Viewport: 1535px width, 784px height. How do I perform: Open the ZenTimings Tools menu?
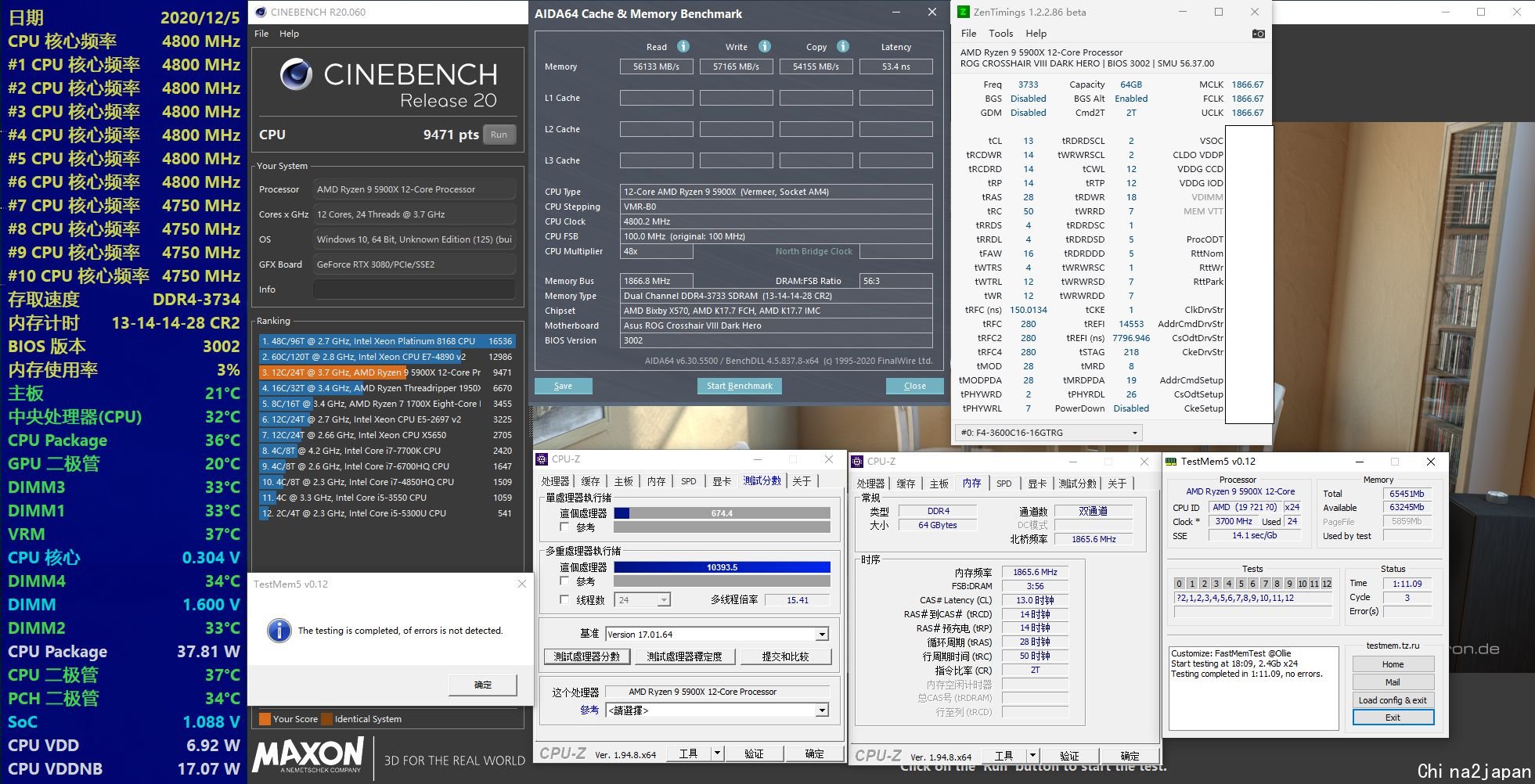point(1000,34)
